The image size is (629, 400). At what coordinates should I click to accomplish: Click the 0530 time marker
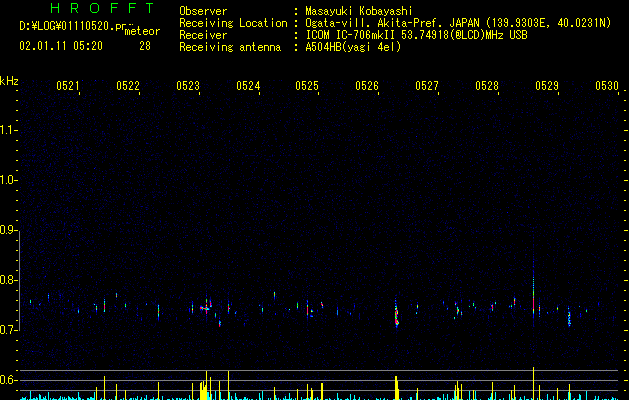[607, 85]
